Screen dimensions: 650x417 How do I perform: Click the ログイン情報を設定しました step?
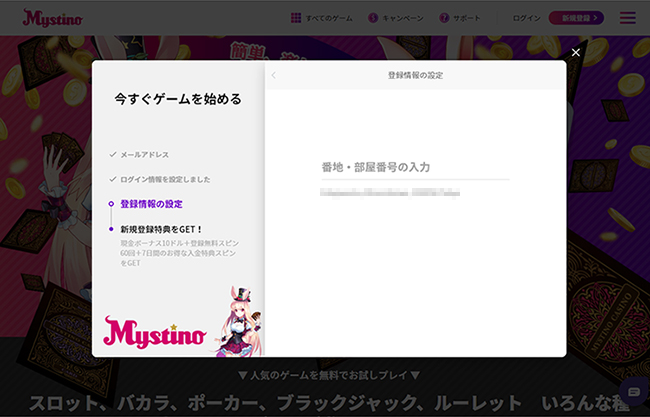[x=165, y=179]
